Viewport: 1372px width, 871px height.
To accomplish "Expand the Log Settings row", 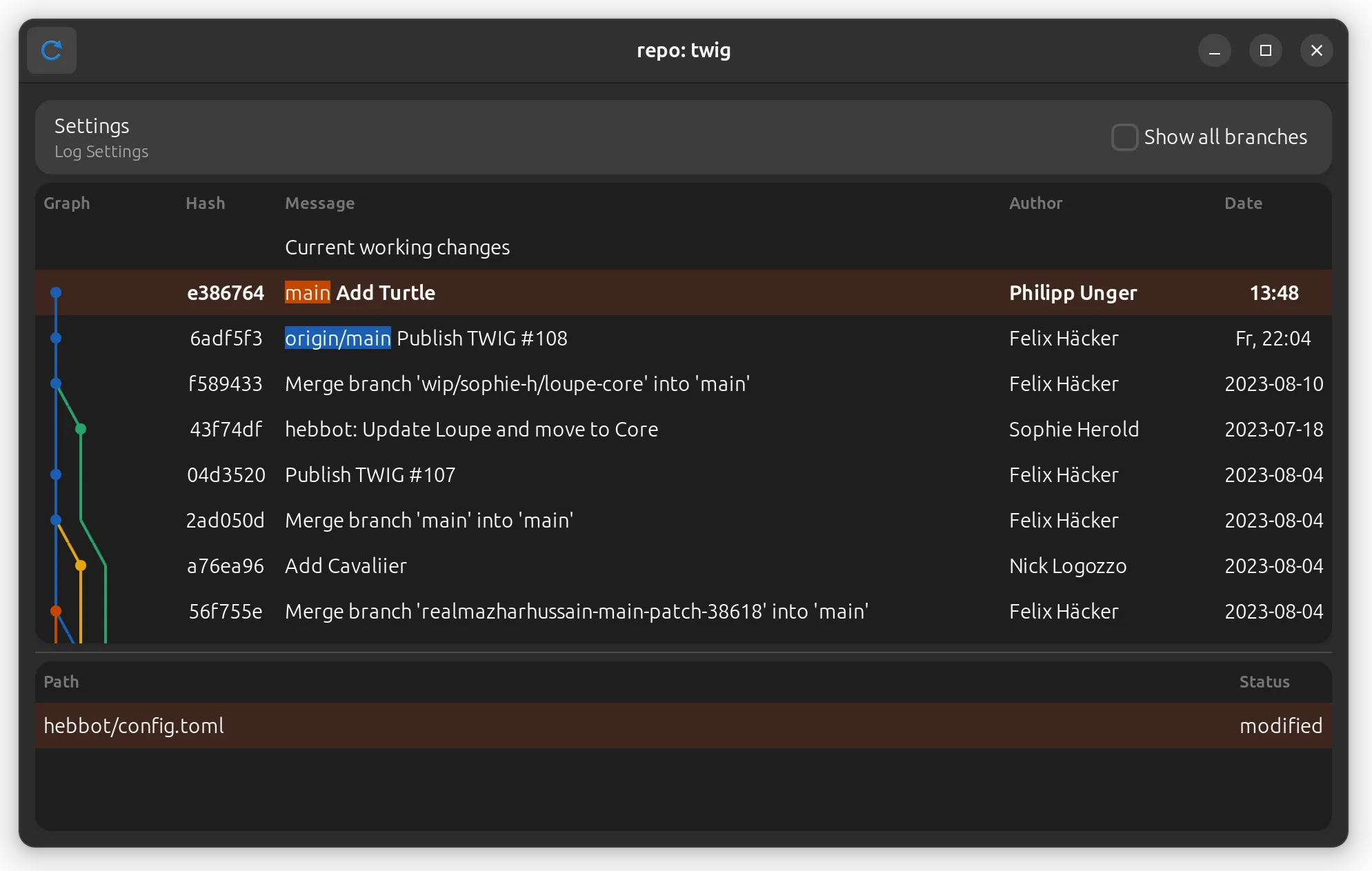I will (101, 137).
